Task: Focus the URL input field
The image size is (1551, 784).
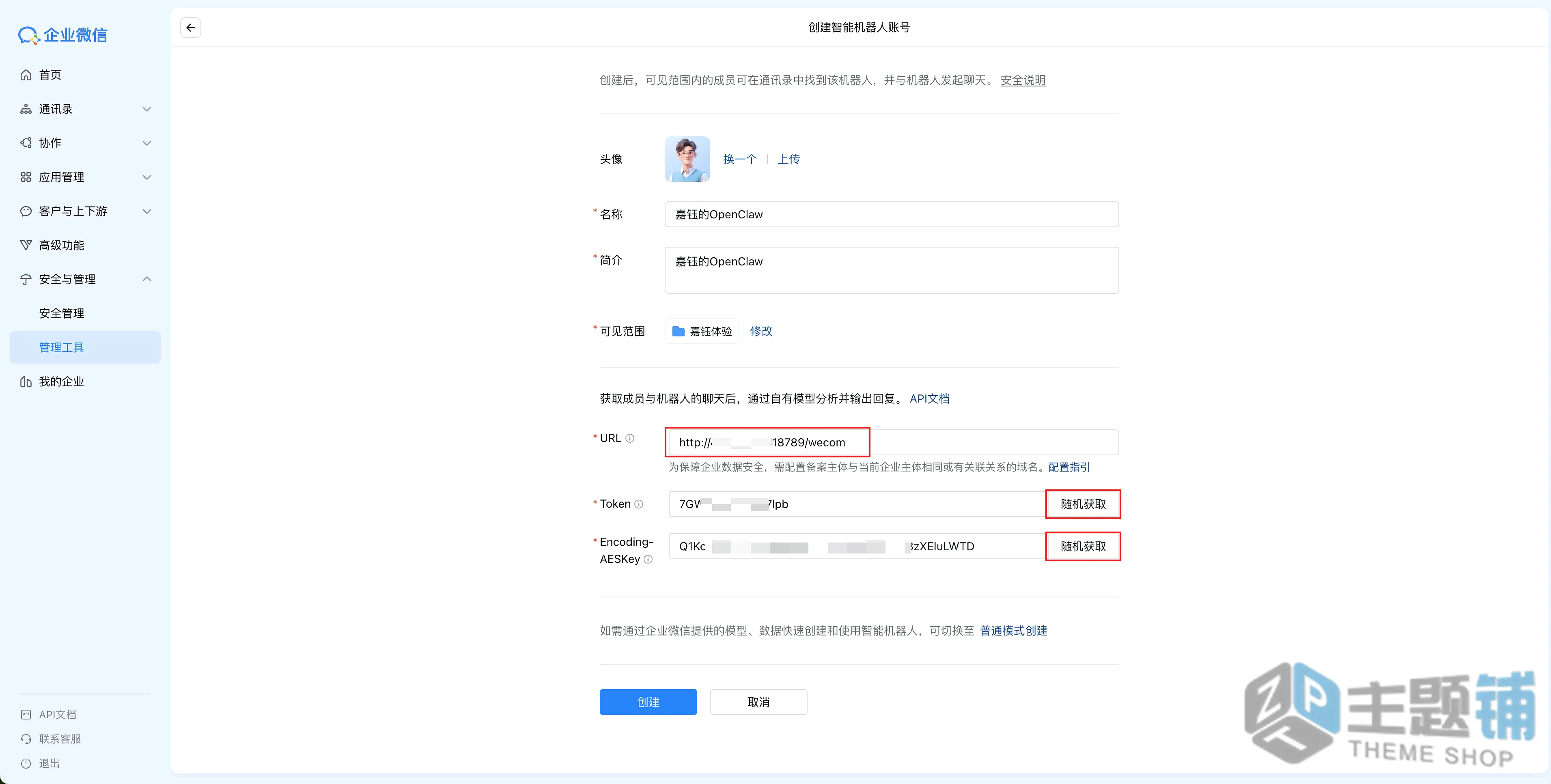Action: pyautogui.click(x=894, y=443)
